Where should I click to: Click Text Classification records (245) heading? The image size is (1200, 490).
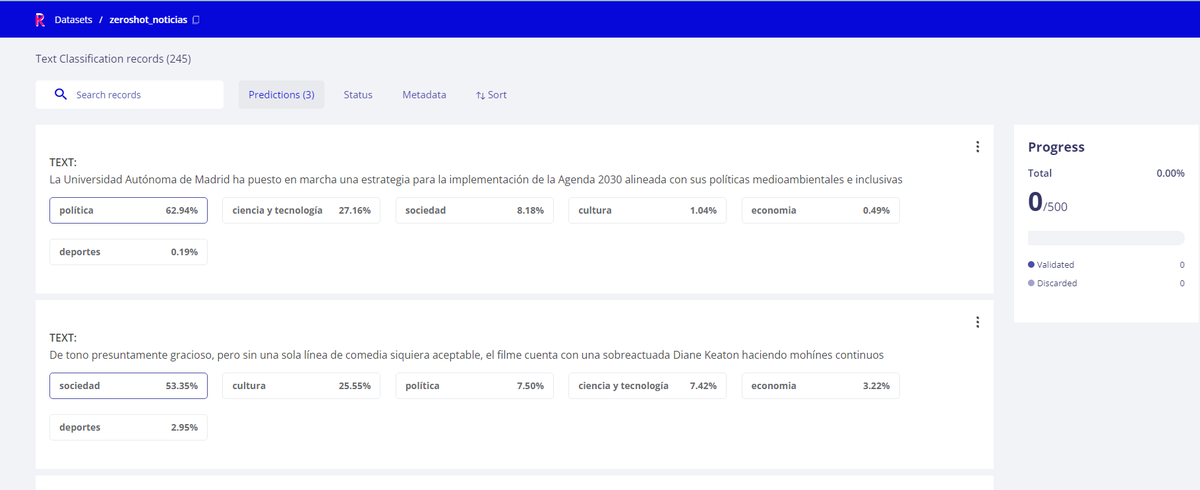tap(113, 59)
